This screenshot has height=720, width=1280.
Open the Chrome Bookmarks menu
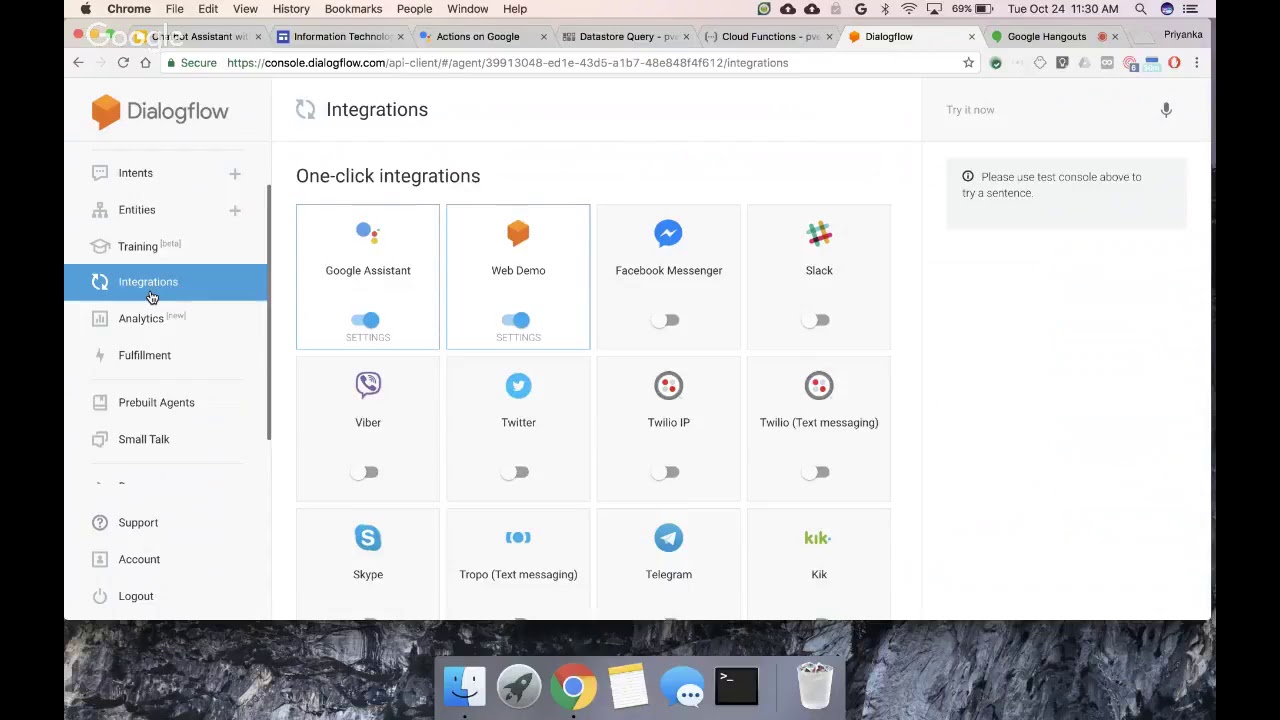click(353, 9)
